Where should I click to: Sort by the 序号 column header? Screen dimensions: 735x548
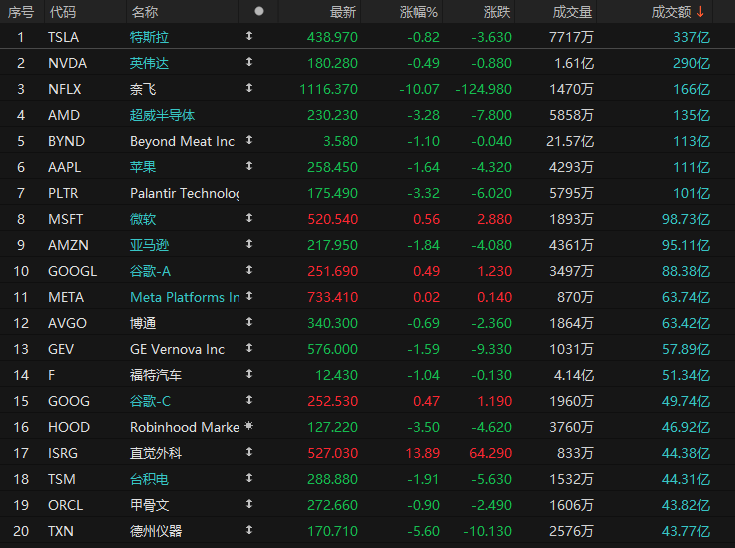click(21, 12)
